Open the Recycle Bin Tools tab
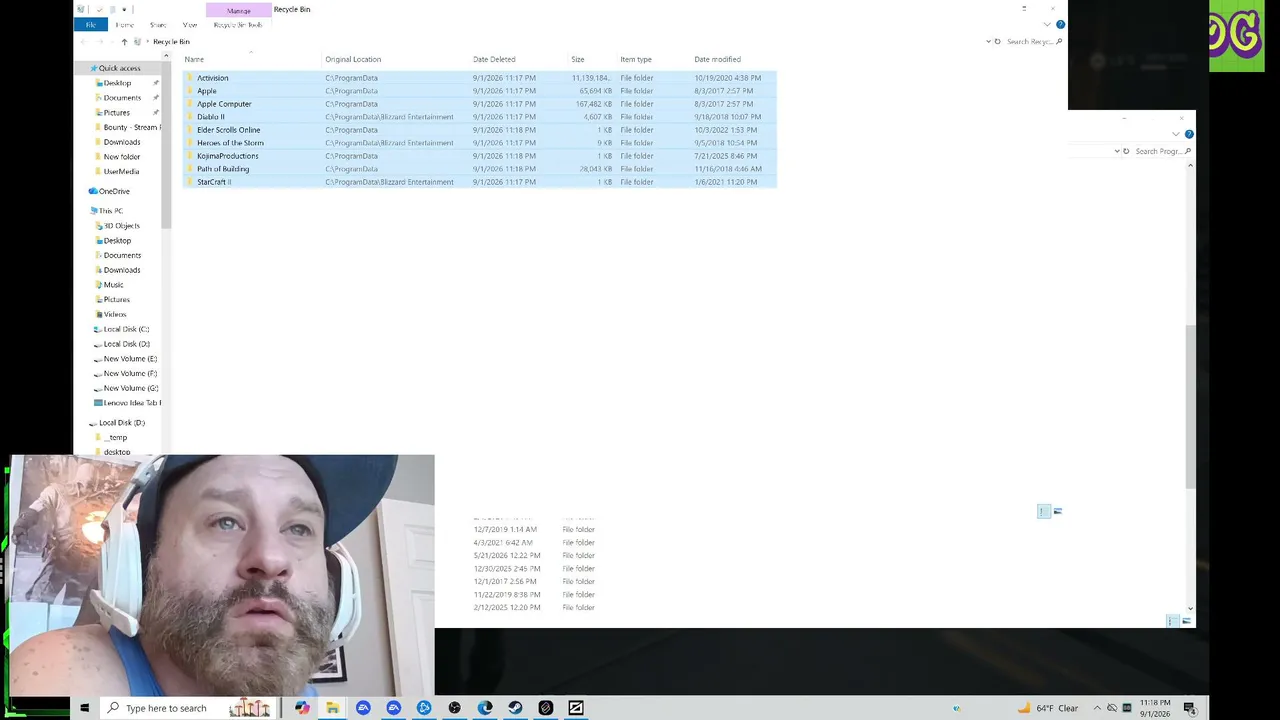 [x=237, y=25]
